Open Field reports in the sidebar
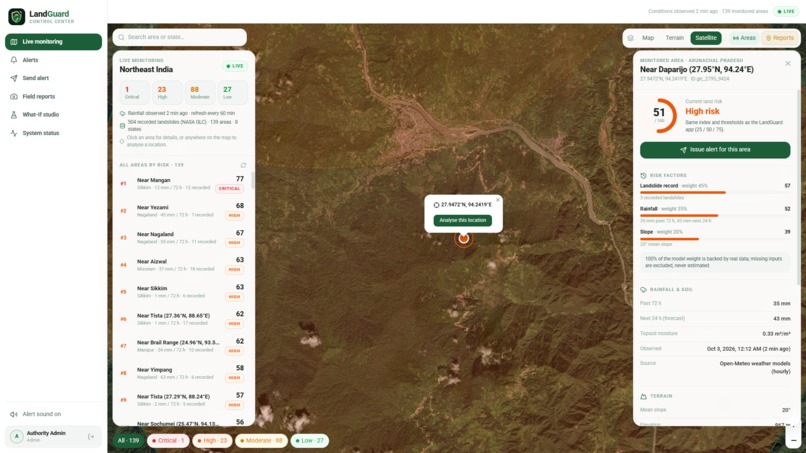Viewport: 806px width, 453px height. coord(53,97)
